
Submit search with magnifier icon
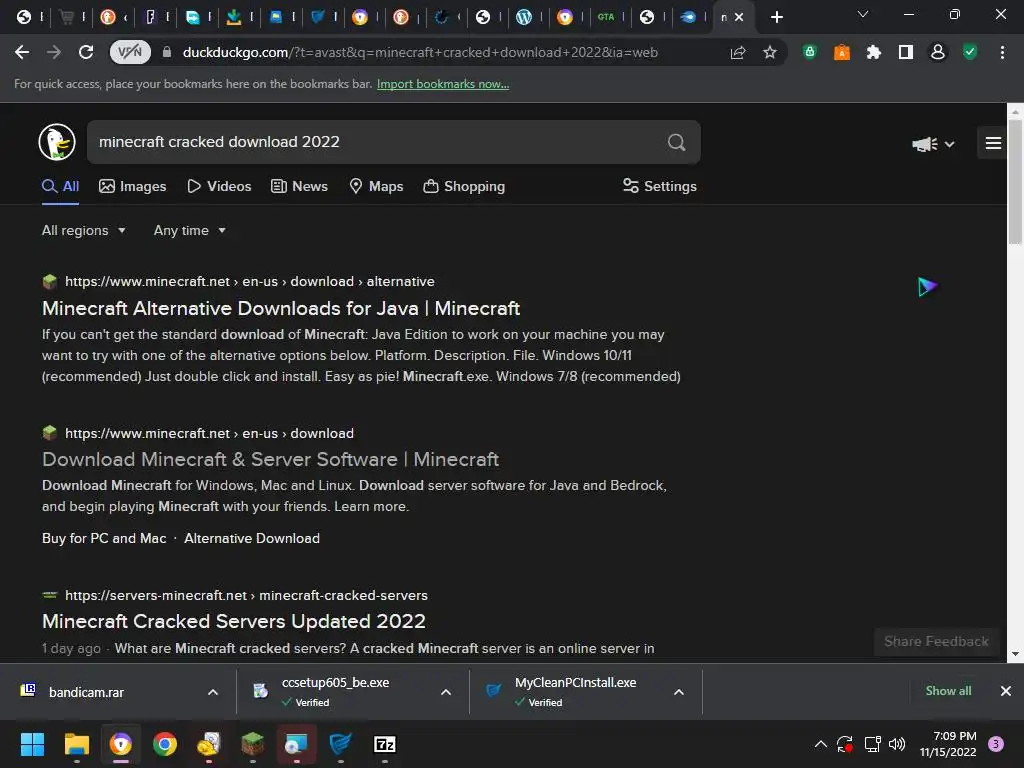pyautogui.click(x=677, y=142)
